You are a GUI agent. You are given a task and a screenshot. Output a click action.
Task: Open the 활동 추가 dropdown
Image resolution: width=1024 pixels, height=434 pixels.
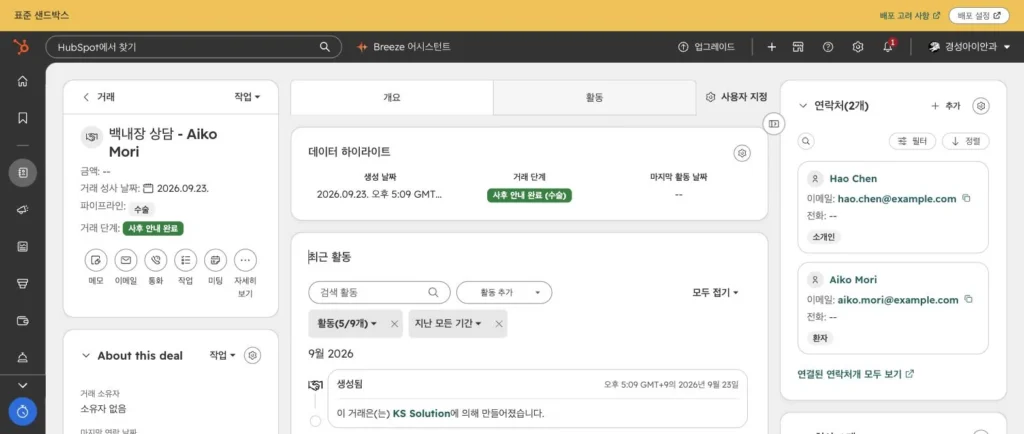(x=504, y=292)
